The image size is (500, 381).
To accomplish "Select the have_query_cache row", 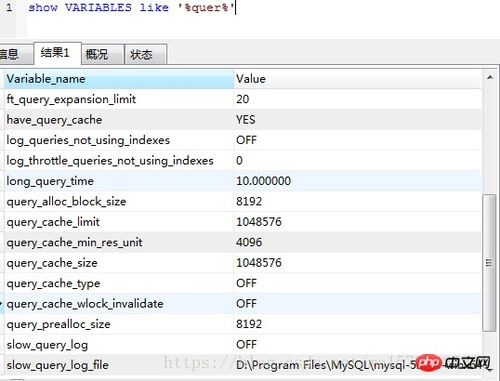I will (243, 120).
